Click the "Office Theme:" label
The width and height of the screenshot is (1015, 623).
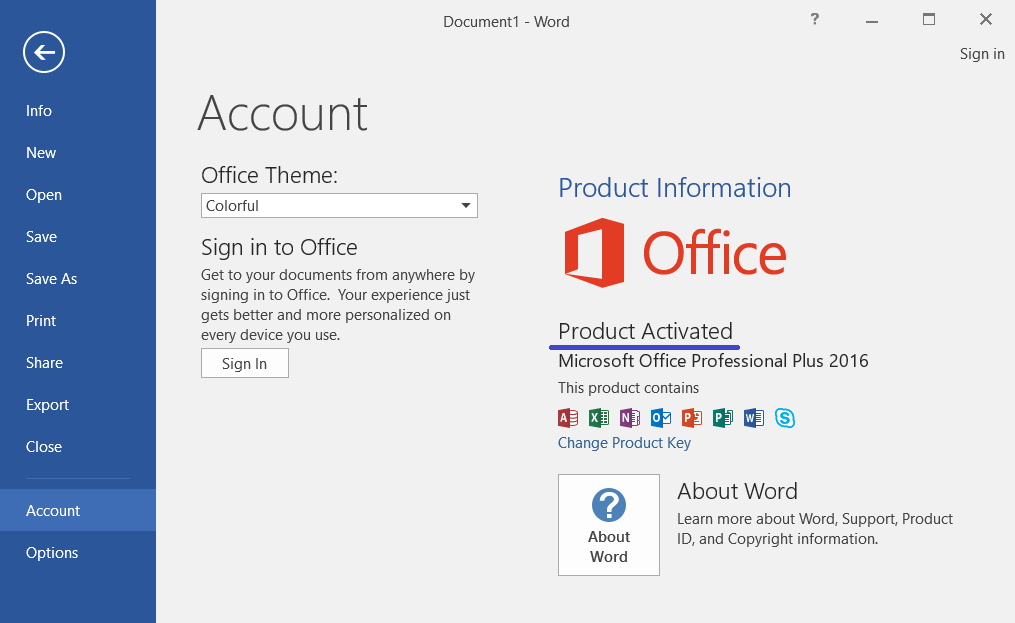point(269,175)
